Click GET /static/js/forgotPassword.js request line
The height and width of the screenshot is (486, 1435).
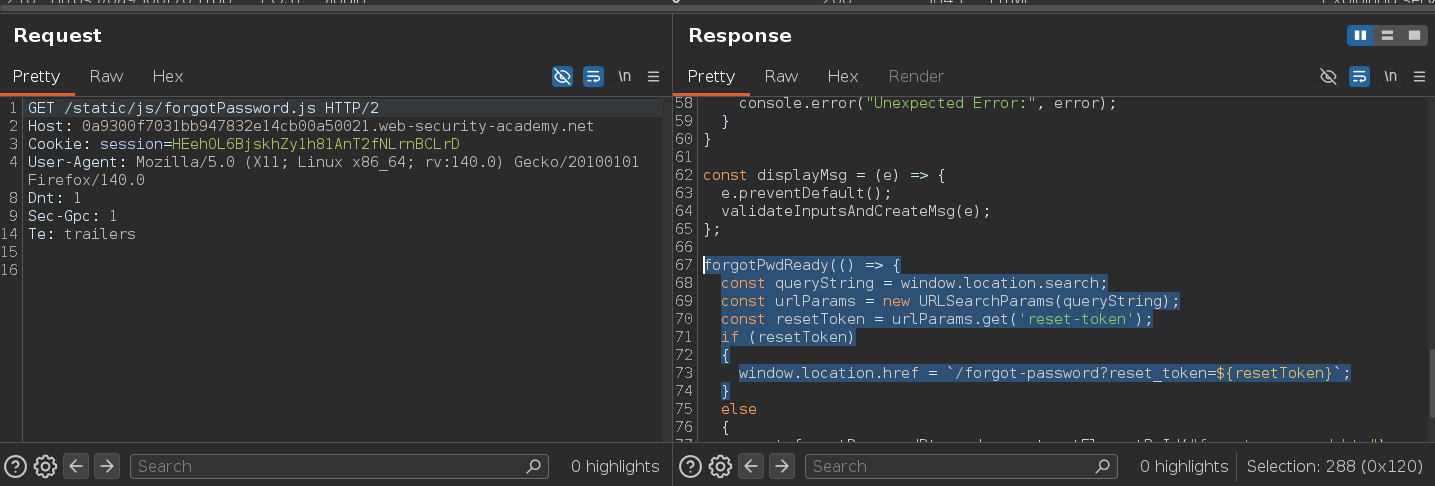pyautogui.click(x=203, y=108)
